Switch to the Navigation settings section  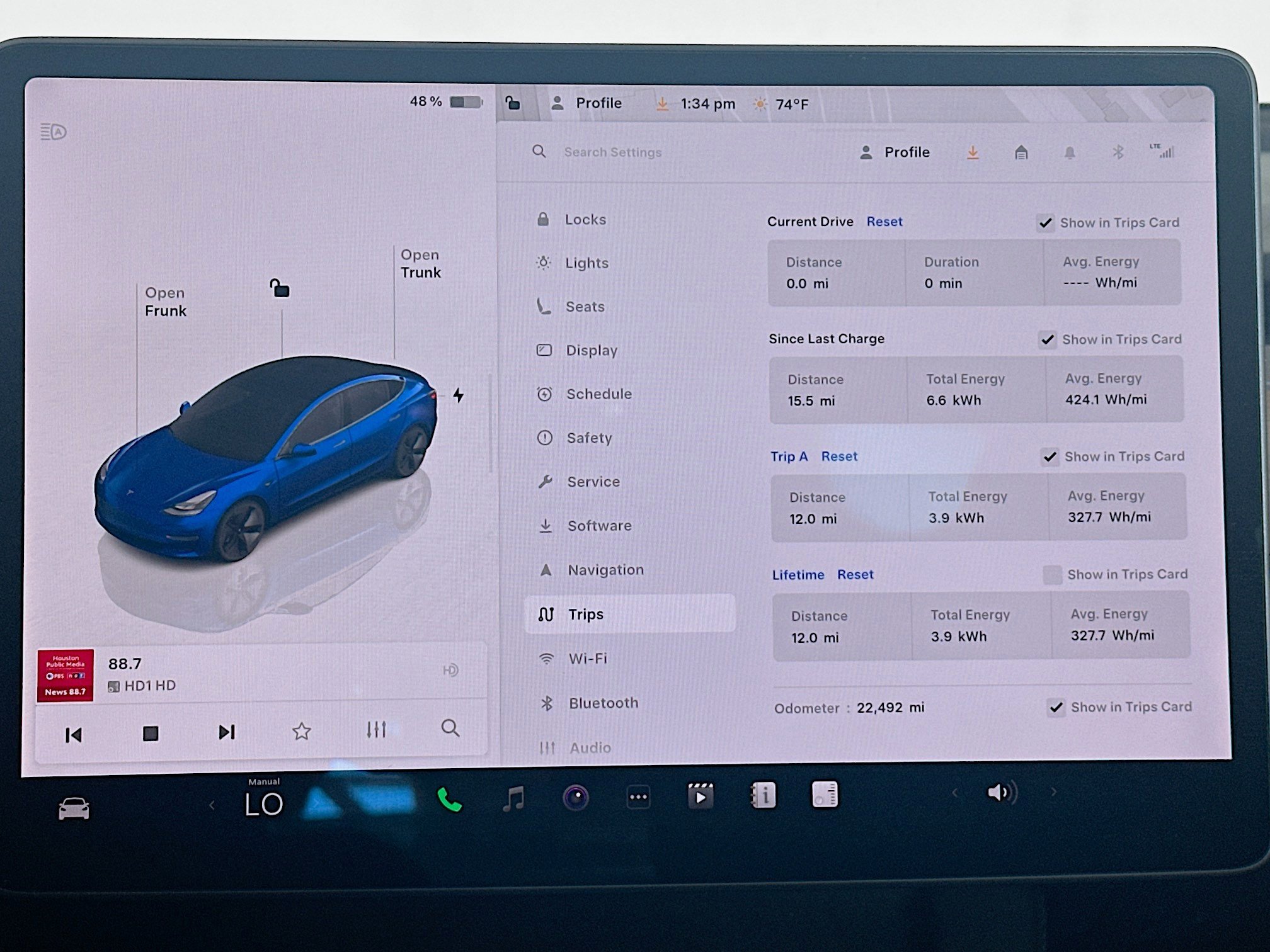605,570
